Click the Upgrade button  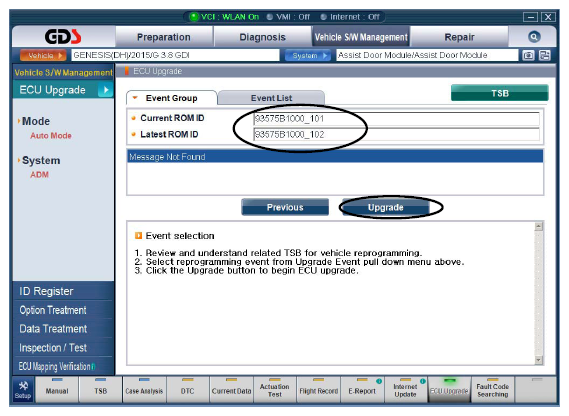click(x=385, y=207)
